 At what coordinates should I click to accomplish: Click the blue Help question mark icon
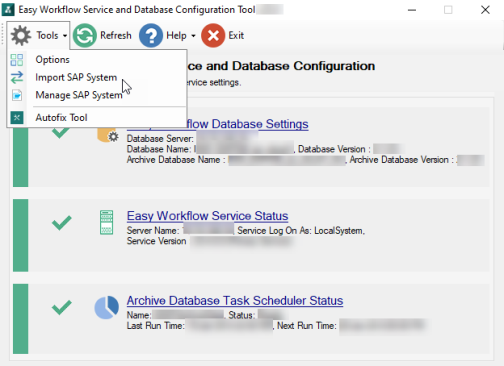click(151, 35)
